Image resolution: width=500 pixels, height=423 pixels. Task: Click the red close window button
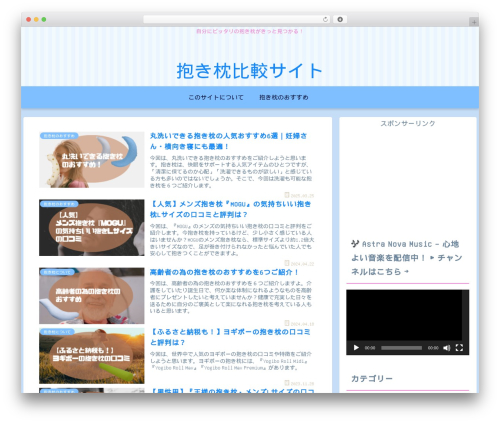point(29,20)
